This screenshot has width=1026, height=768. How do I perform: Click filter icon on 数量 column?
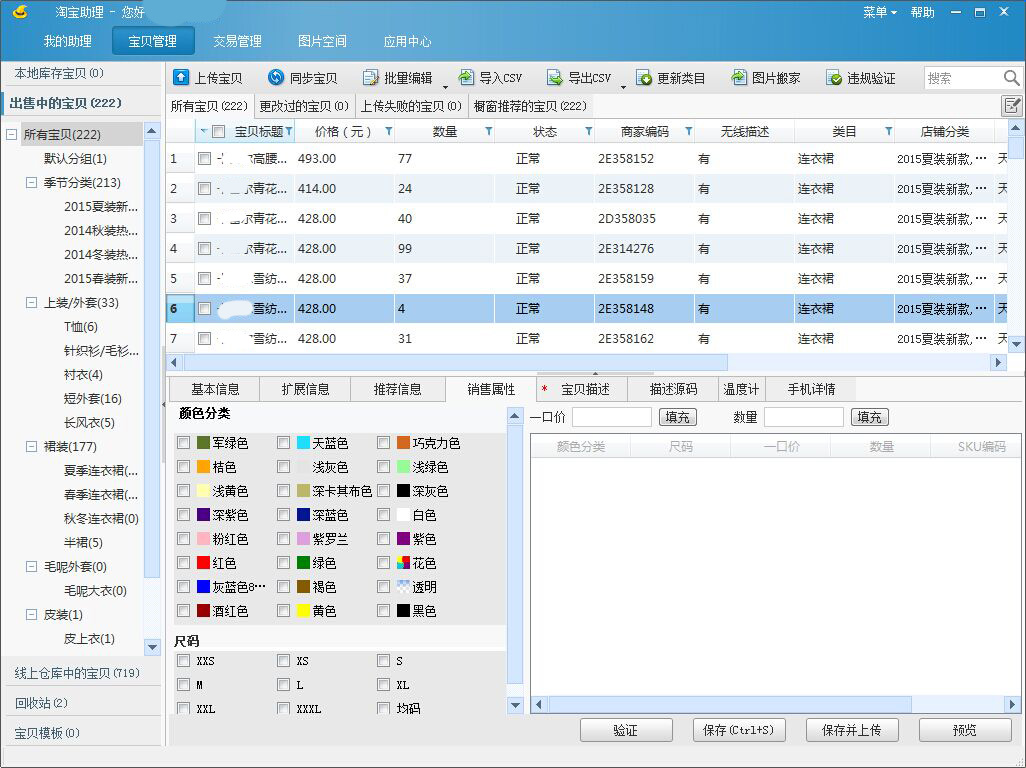[488, 131]
